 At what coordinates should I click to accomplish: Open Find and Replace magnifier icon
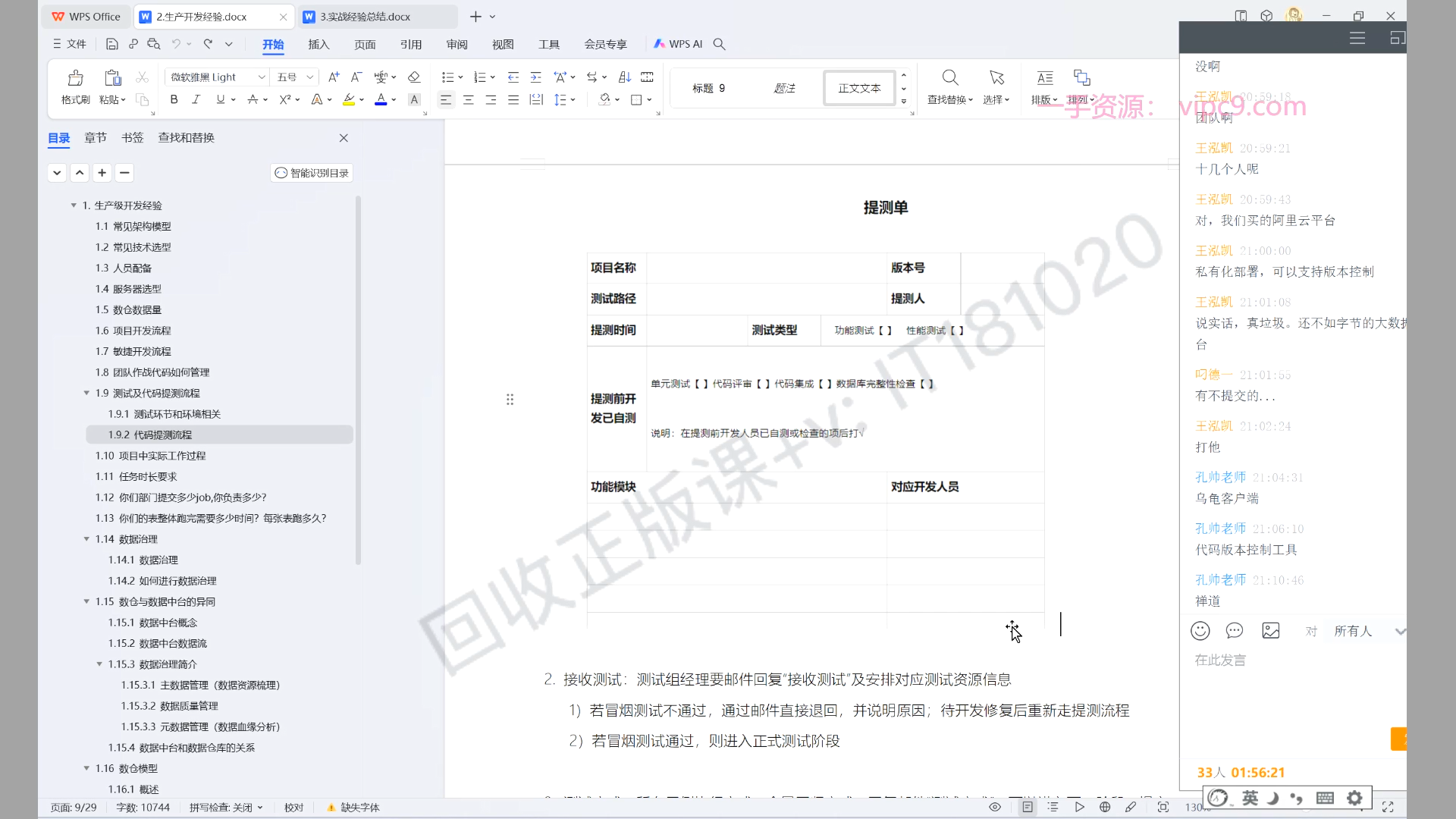click(949, 78)
